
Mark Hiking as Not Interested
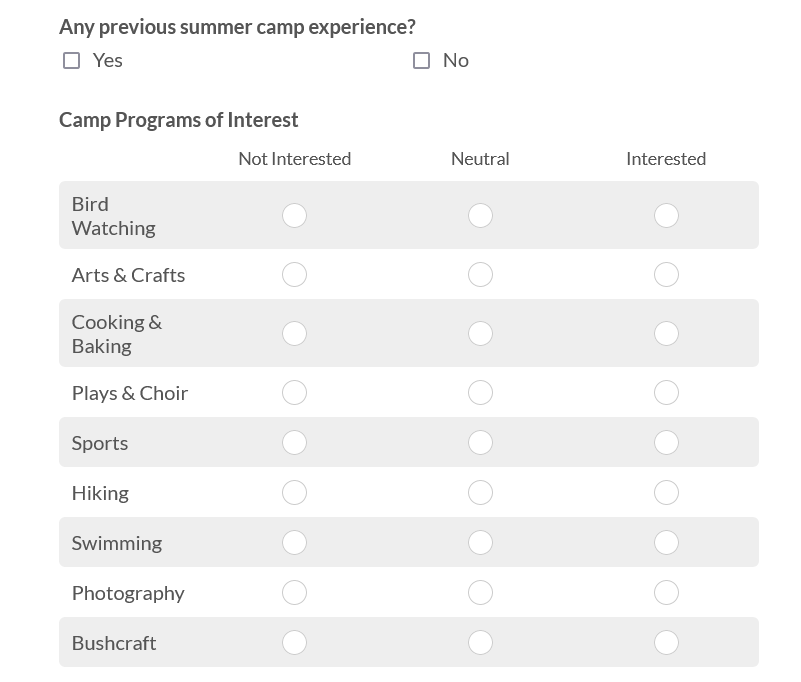(294, 493)
